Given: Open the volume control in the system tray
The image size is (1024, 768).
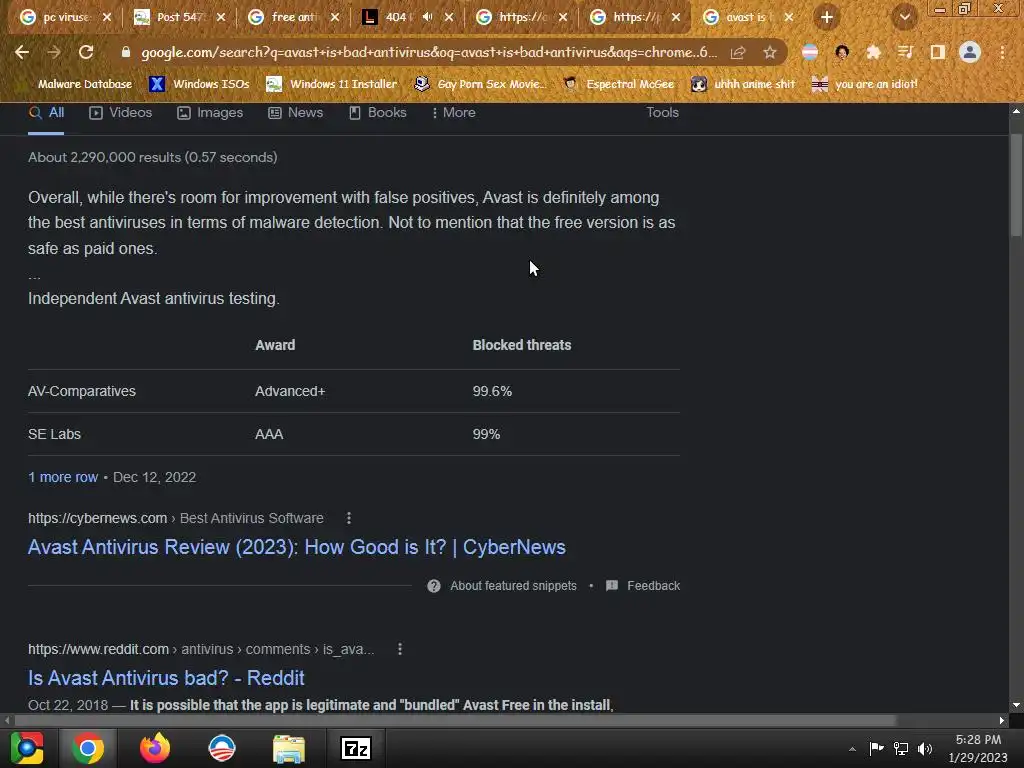Looking at the screenshot, I should pos(925,749).
